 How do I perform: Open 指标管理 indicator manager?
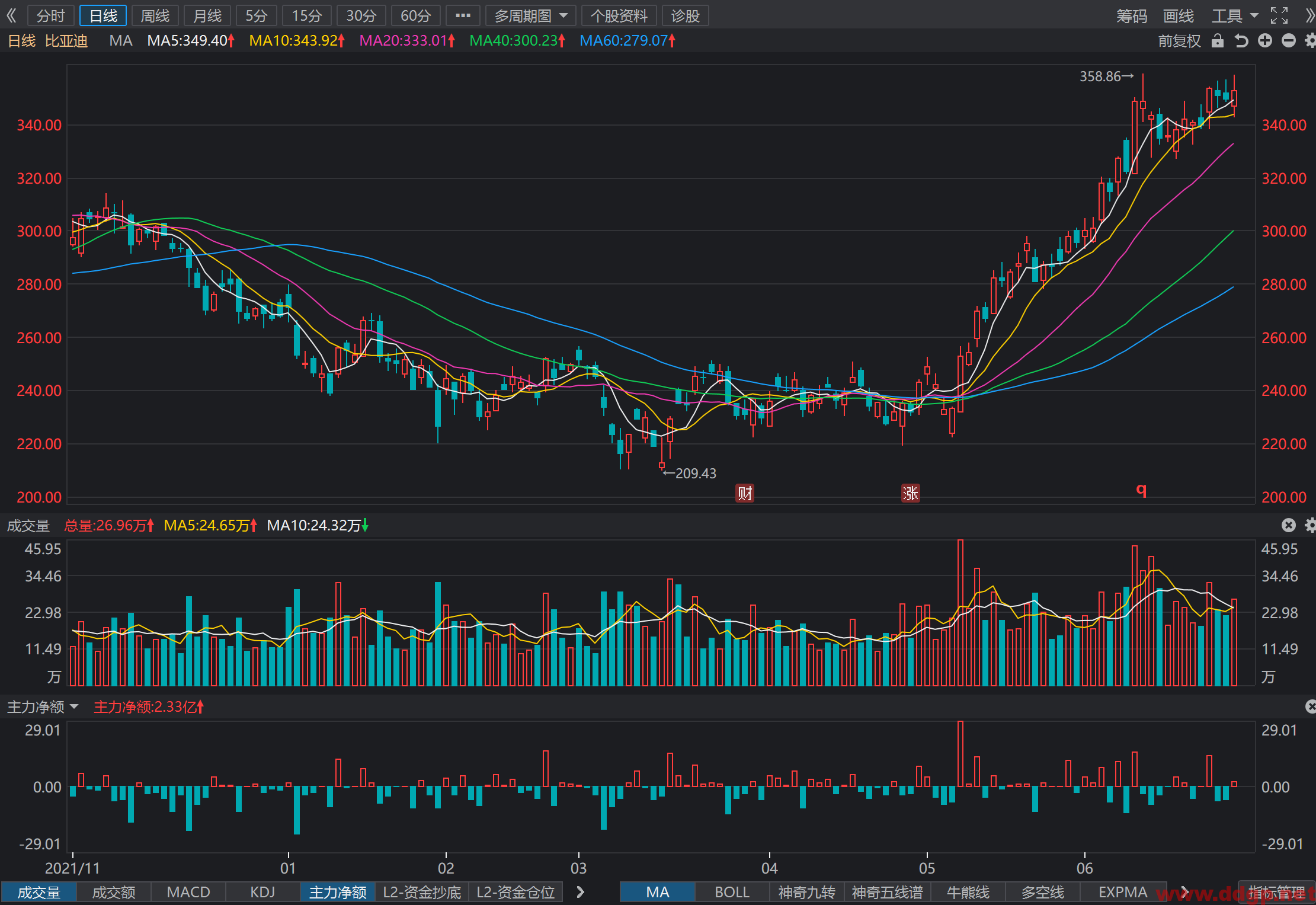[1276, 893]
